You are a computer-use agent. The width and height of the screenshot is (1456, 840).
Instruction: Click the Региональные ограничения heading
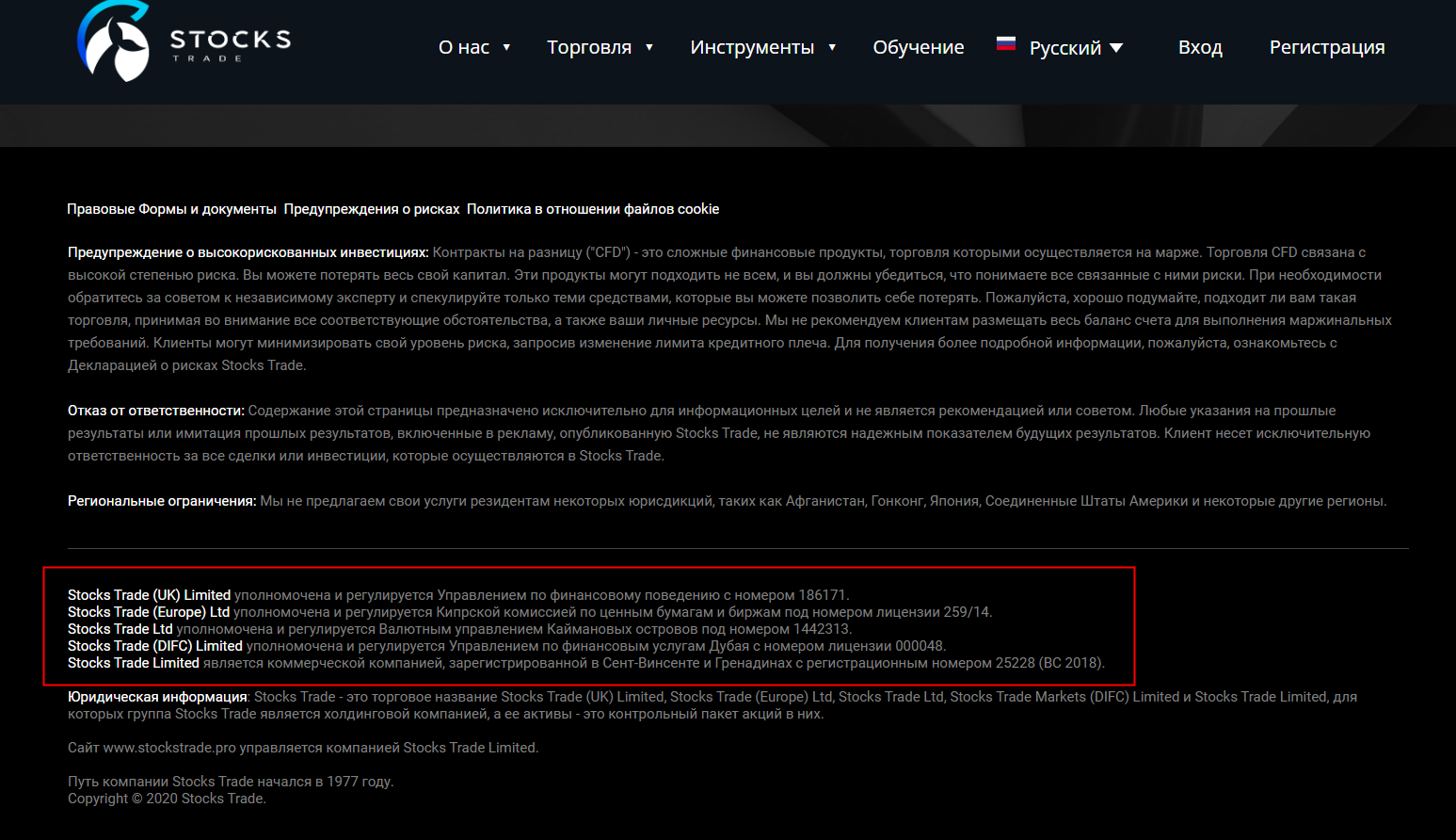point(162,501)
